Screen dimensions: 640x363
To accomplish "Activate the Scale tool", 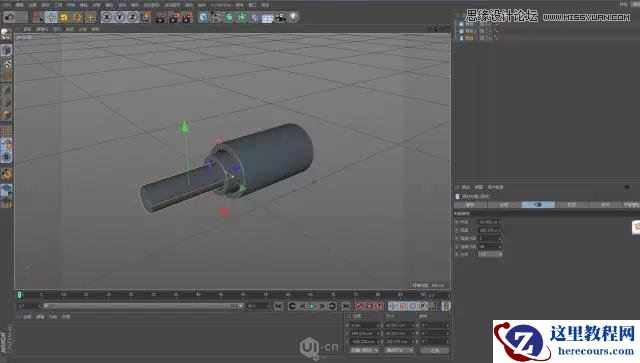I will pyautogui.click(x=64, y=17).
